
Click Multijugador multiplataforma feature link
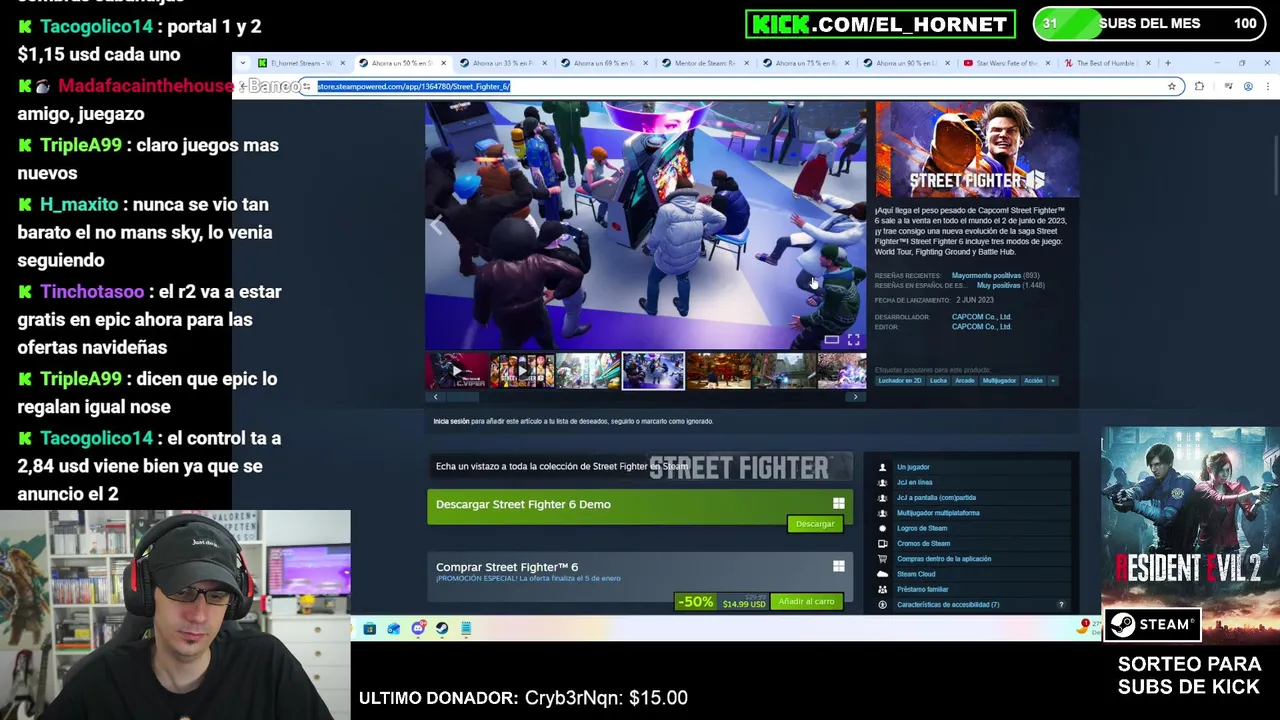point(938,513)
